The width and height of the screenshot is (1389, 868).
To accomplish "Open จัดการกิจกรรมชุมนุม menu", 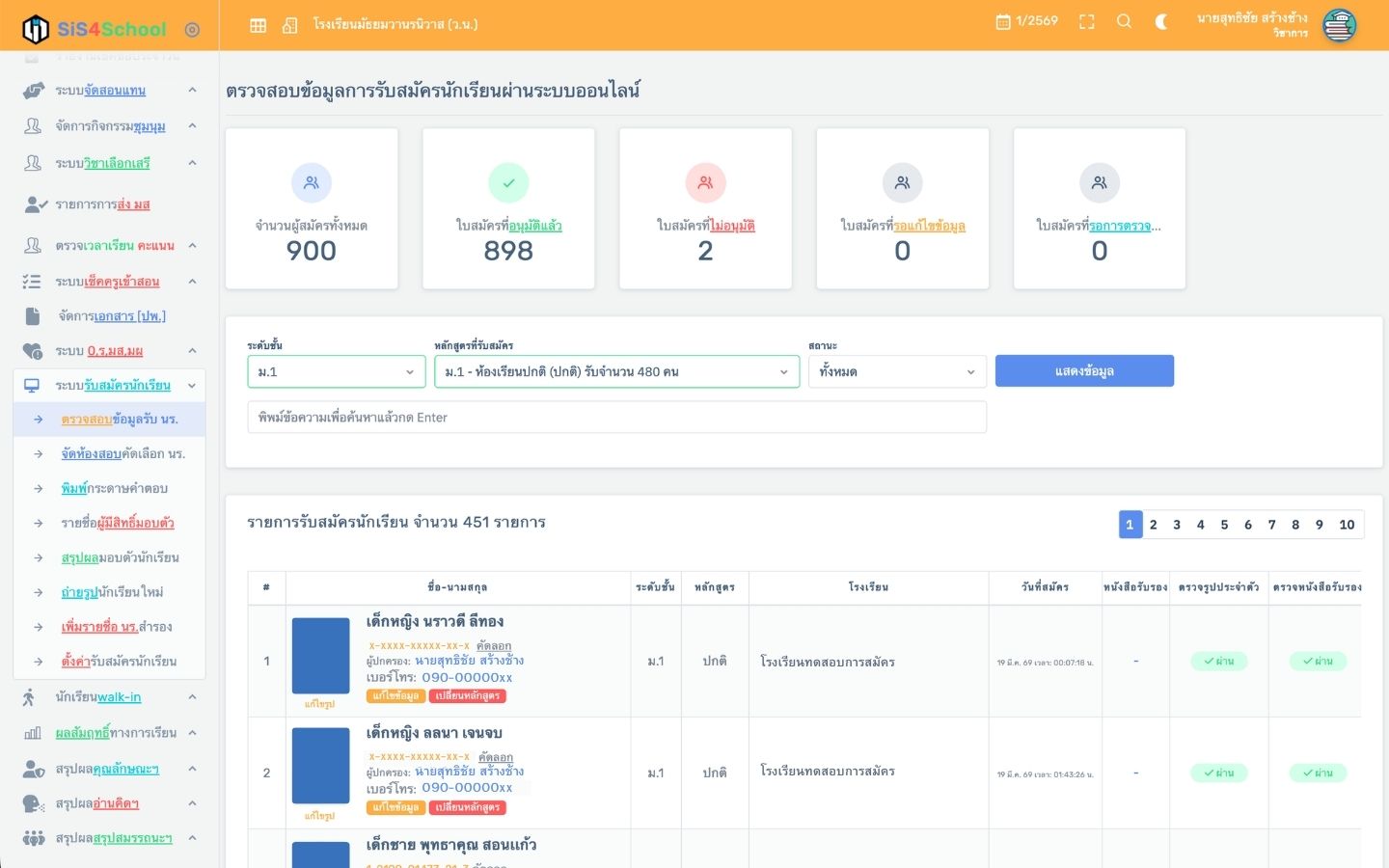I will pos(110,125).
